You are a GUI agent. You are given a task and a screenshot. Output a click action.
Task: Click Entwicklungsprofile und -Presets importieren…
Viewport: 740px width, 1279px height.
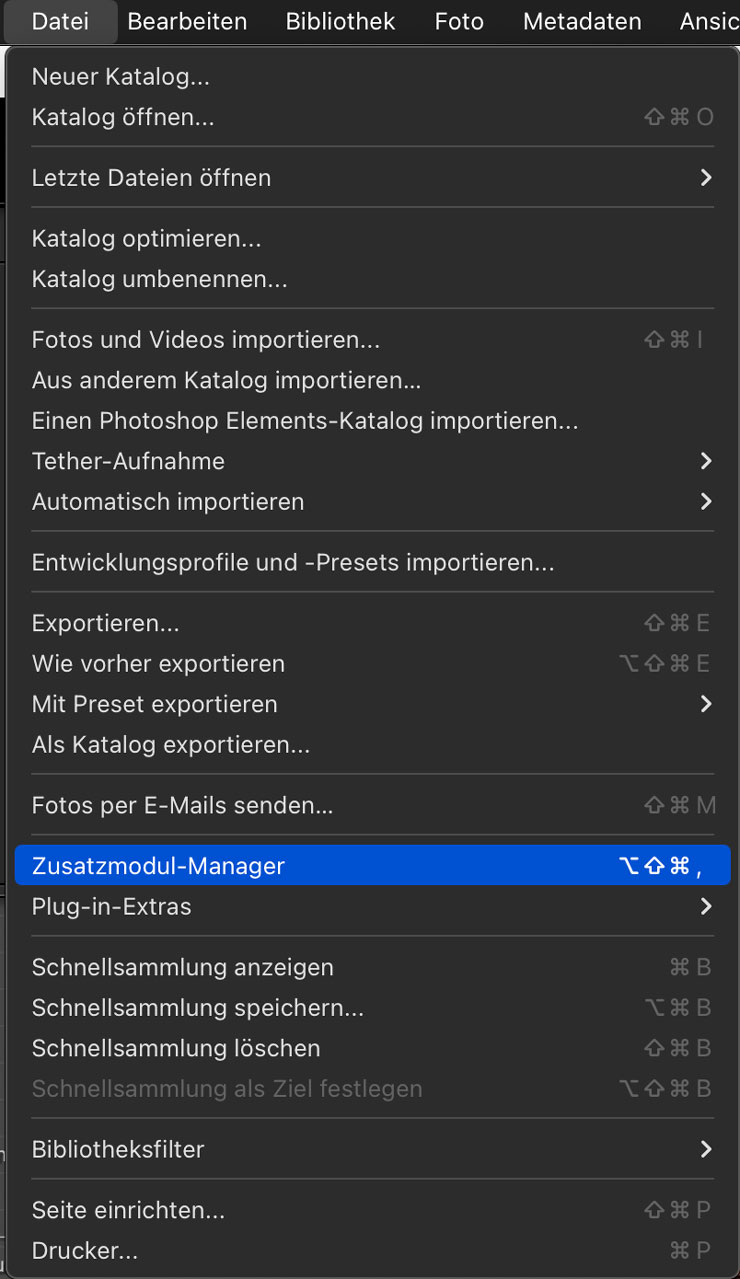click(x=293, y=562)
